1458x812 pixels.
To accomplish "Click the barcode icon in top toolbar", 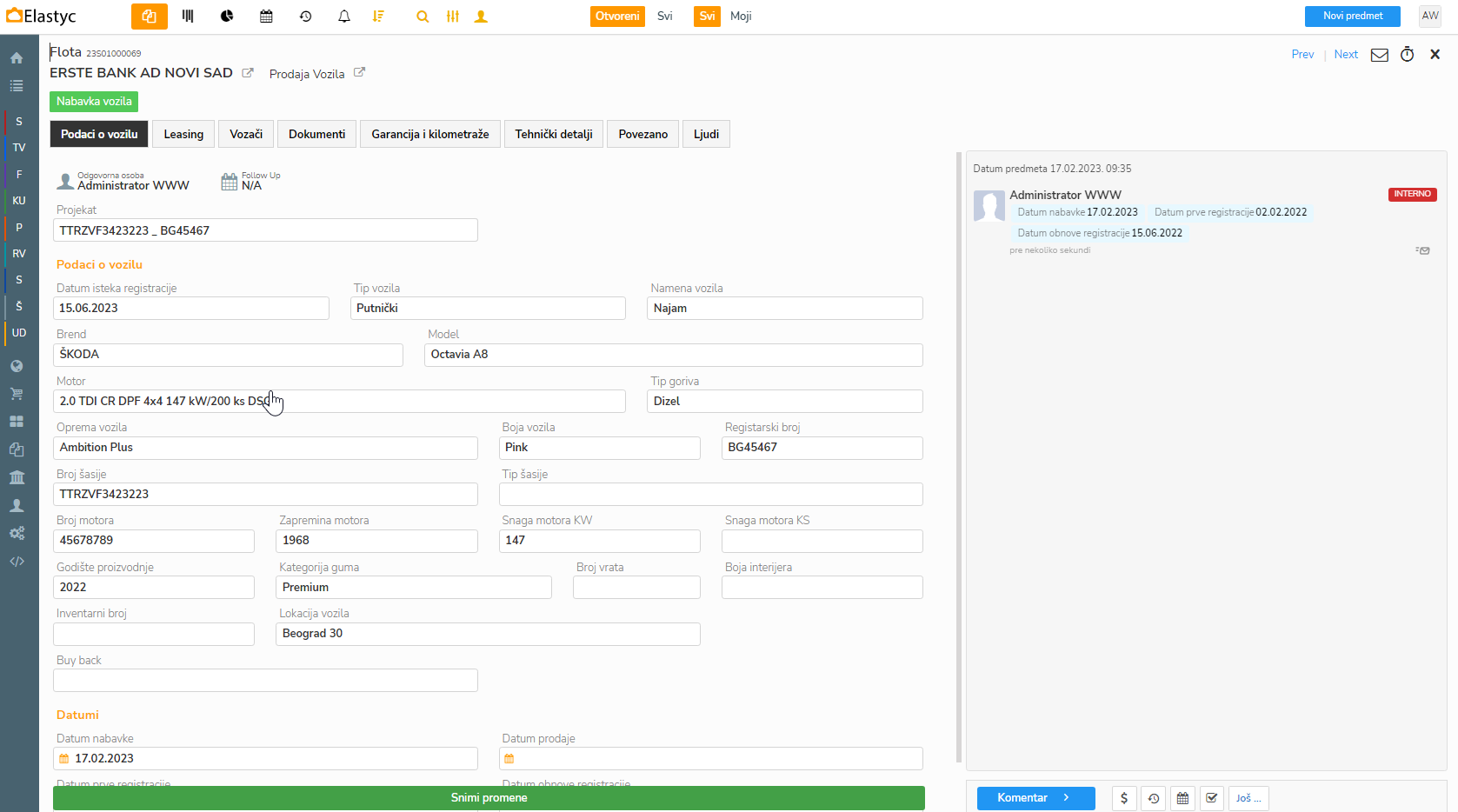I will pos(188,17).
